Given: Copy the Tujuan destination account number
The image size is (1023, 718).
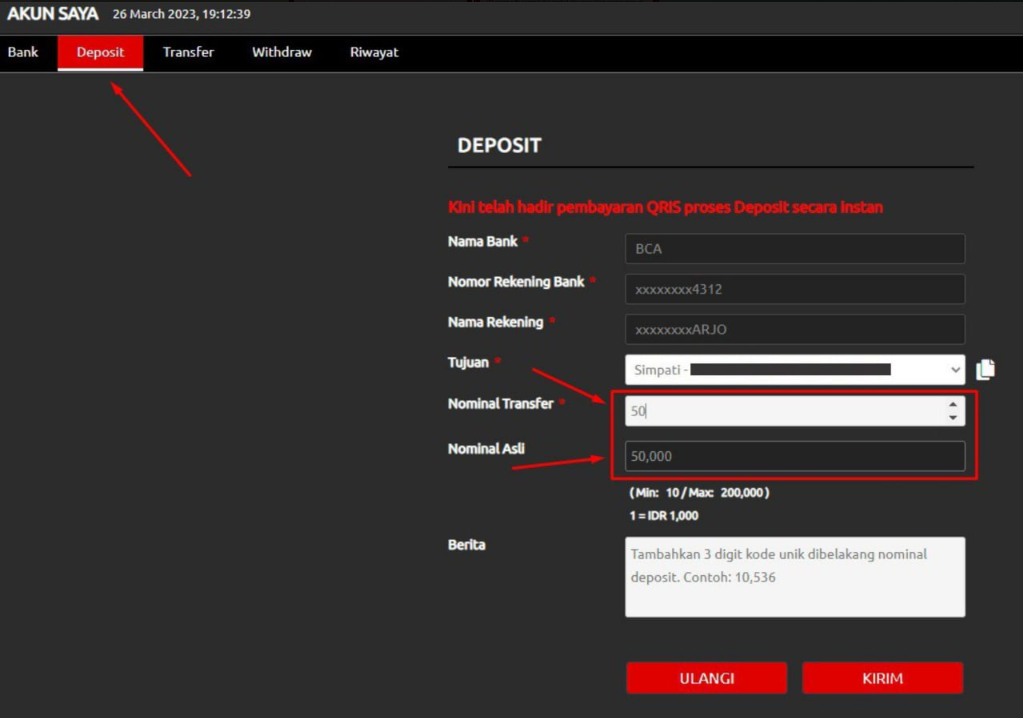Looking at the screenshot, I should tap(985, 370).
